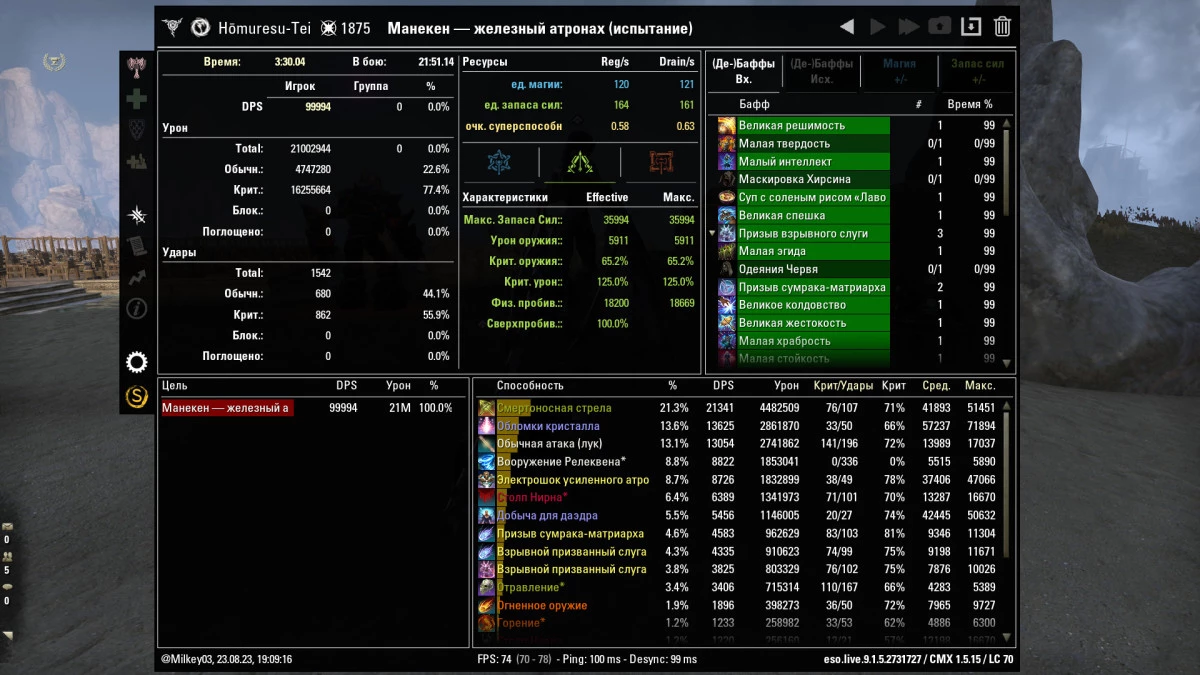This screenshot has height=675, width=1200.
Task: Delete the fight with trash icon
Action: pos(1002,27)
